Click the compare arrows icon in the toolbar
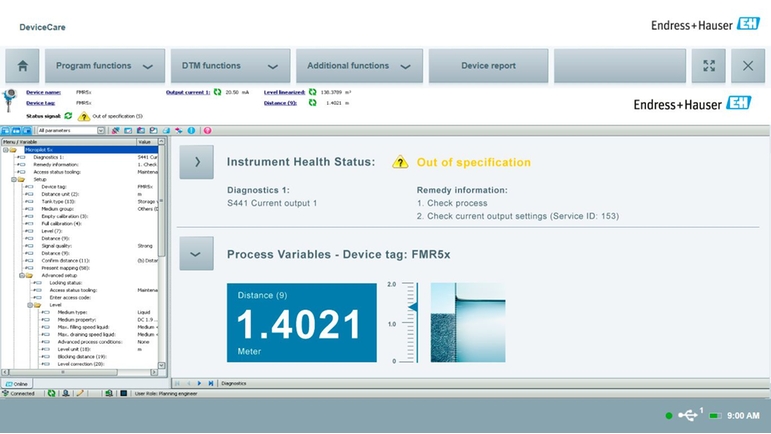771x434 pixels. pos(178,130)
